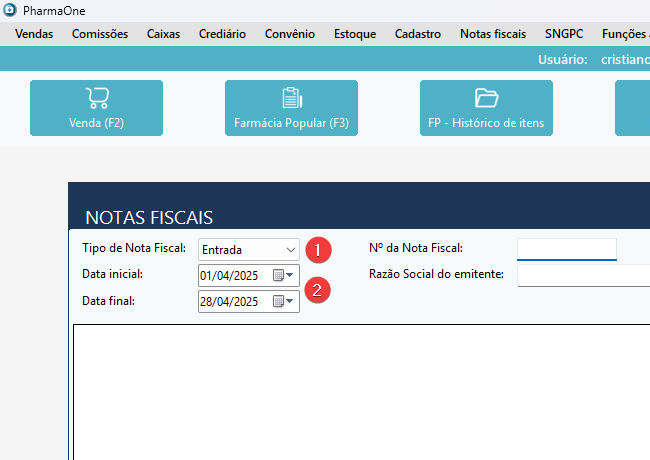
Task: Open the Convênio menu
Action: click(290, 34)
